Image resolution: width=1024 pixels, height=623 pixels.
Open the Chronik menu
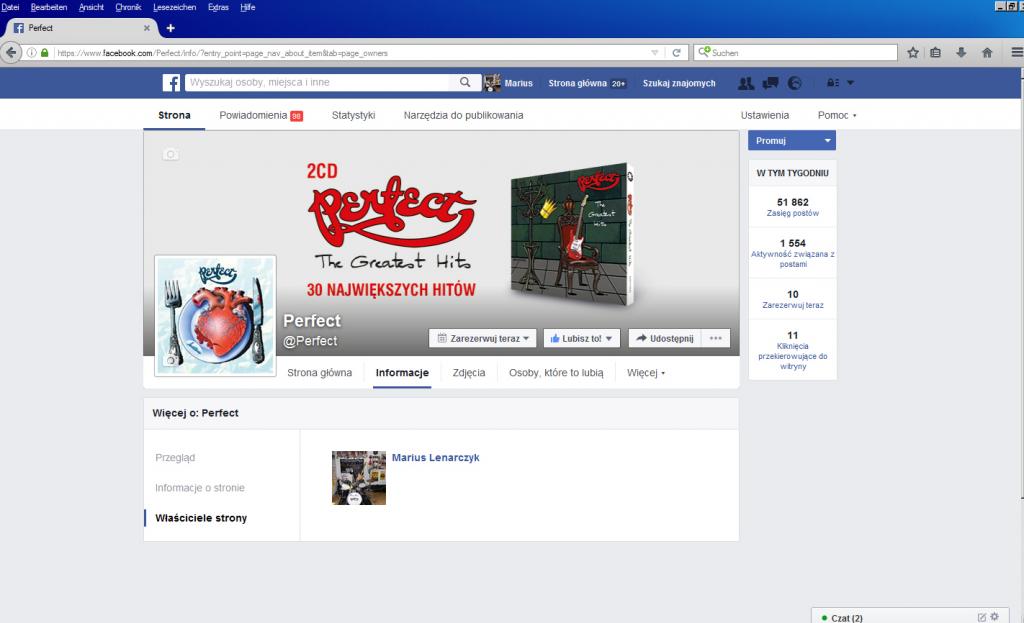tap(128, 7)
